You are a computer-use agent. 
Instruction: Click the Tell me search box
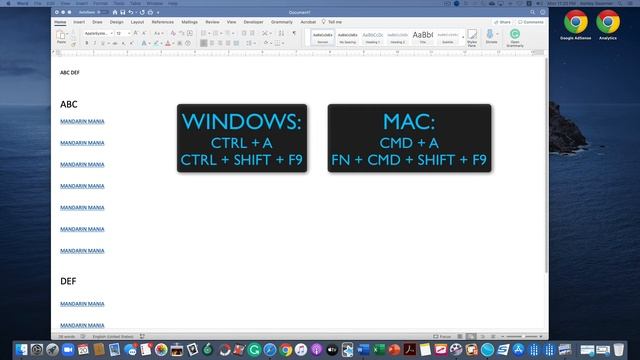coord(331,22)
